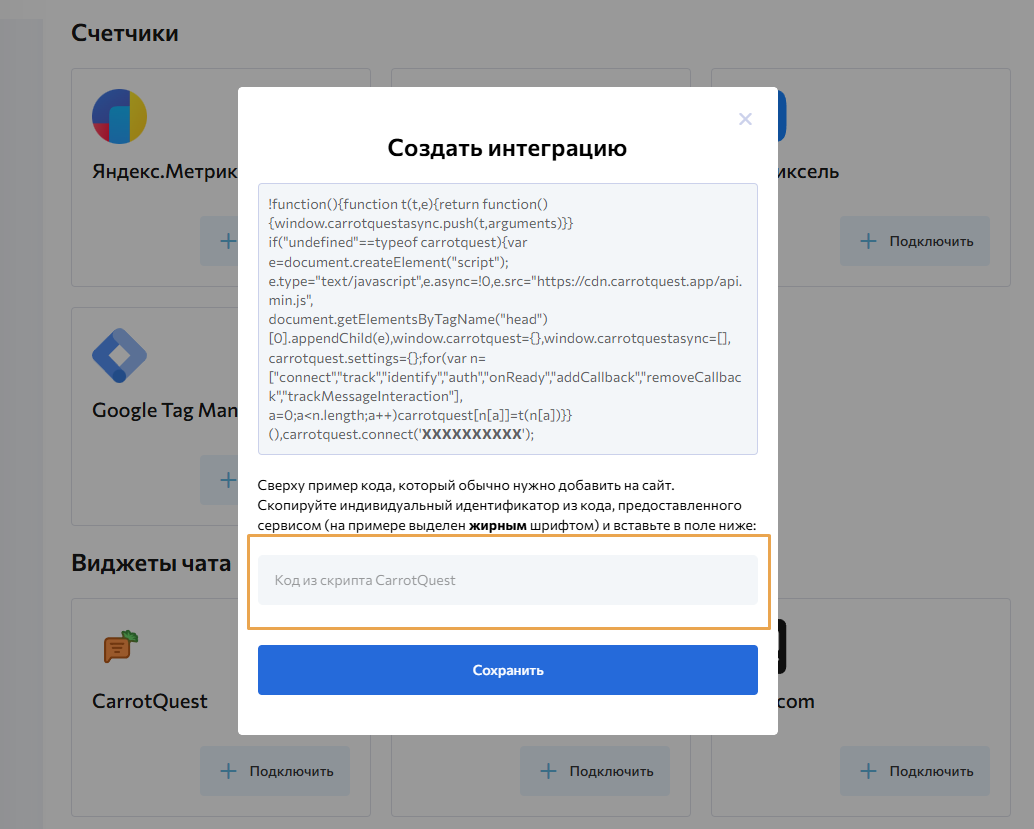1034x829 pixels.
Task: Click plus icon in Google Tag Manager card
Action: [228, 481]
